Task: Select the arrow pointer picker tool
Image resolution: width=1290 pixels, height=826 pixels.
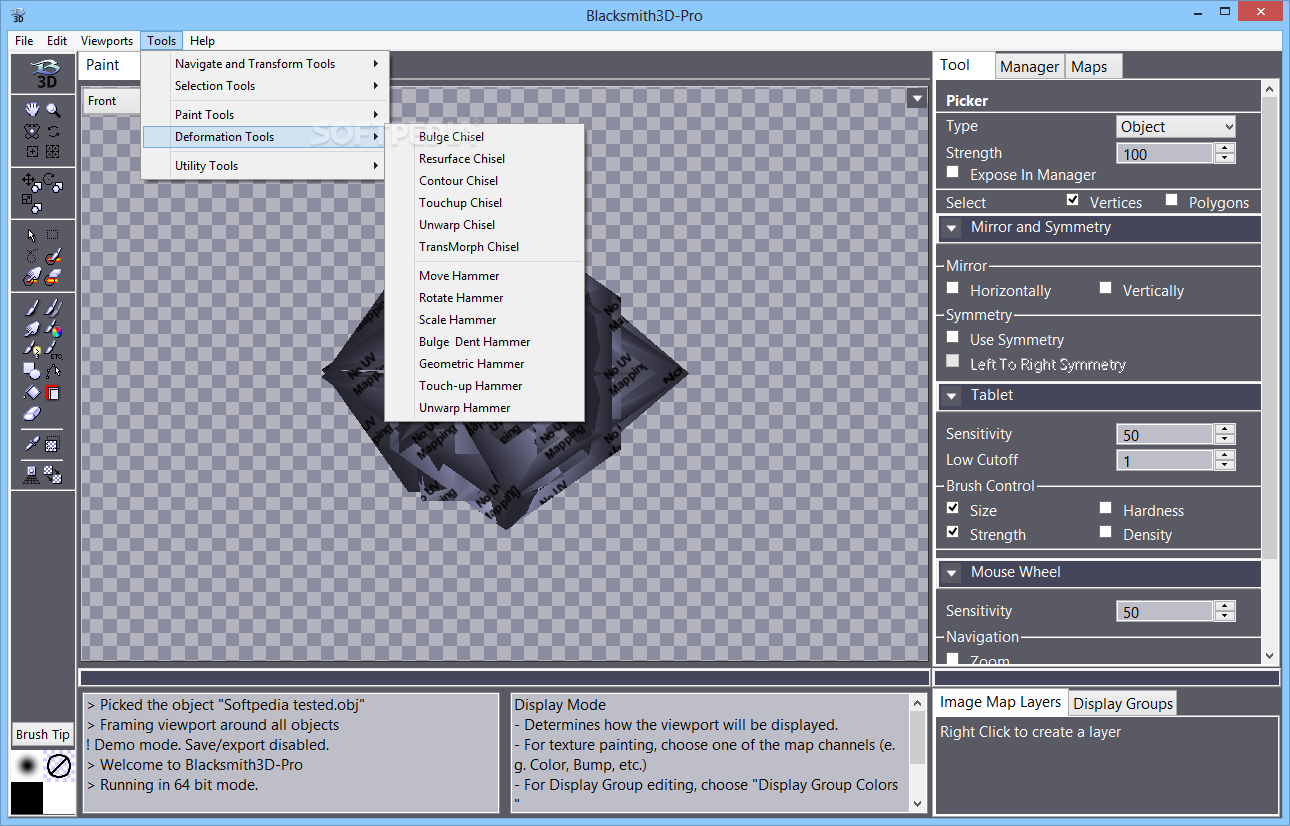Action: 30,234
